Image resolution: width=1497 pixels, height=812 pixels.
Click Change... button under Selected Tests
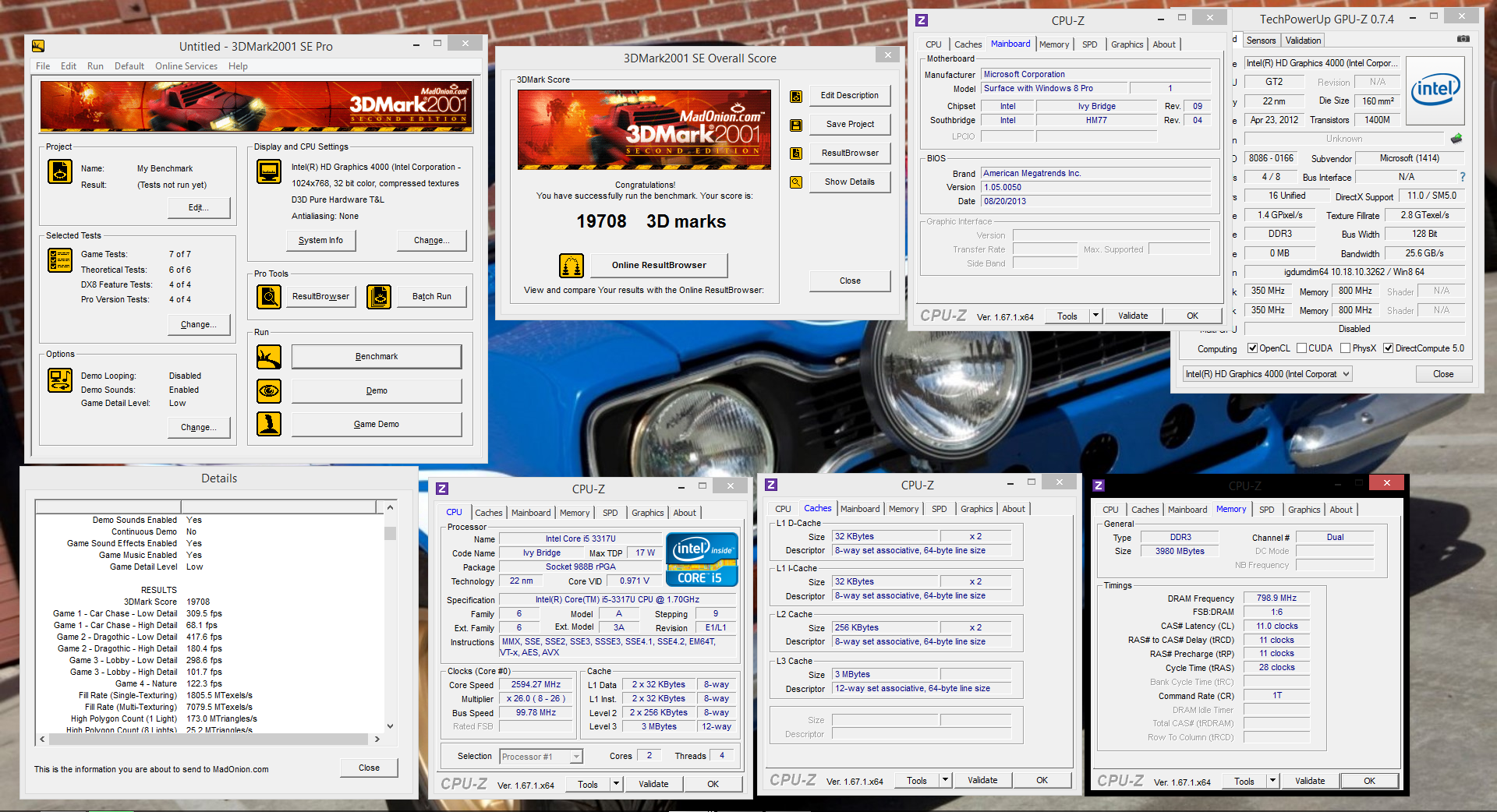(x=199, y=325)
